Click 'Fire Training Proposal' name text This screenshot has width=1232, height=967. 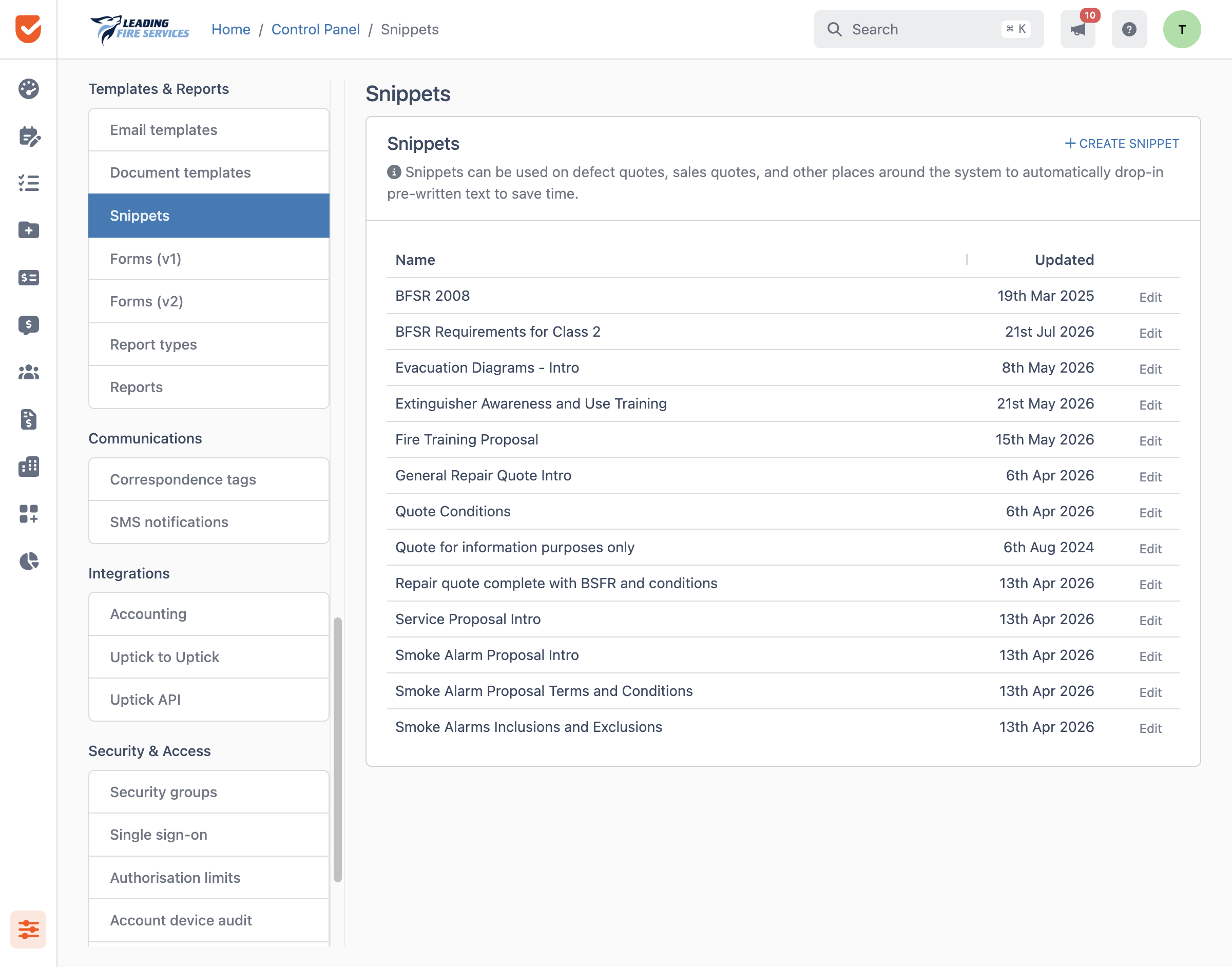coord(467,439)
